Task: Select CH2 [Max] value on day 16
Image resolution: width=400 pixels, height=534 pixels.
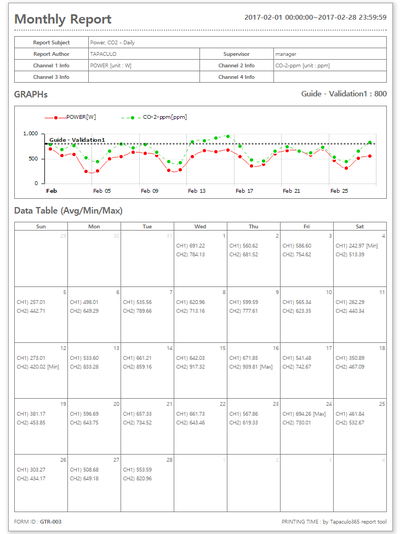Action: (251, 367)
